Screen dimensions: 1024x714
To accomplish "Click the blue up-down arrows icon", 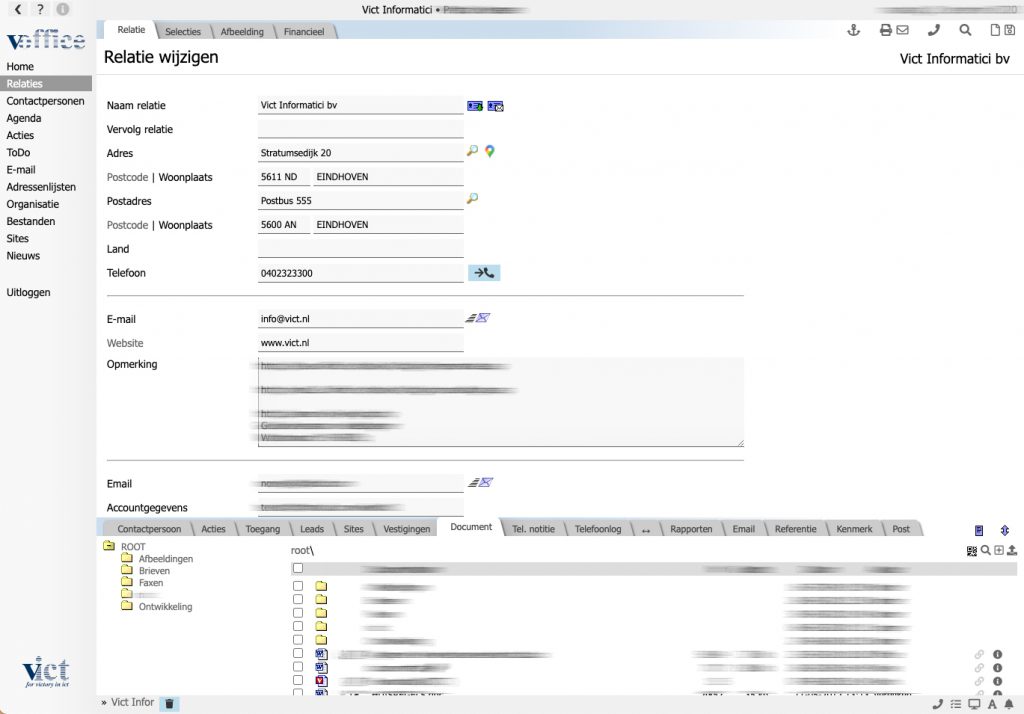I will point(1004,530).
